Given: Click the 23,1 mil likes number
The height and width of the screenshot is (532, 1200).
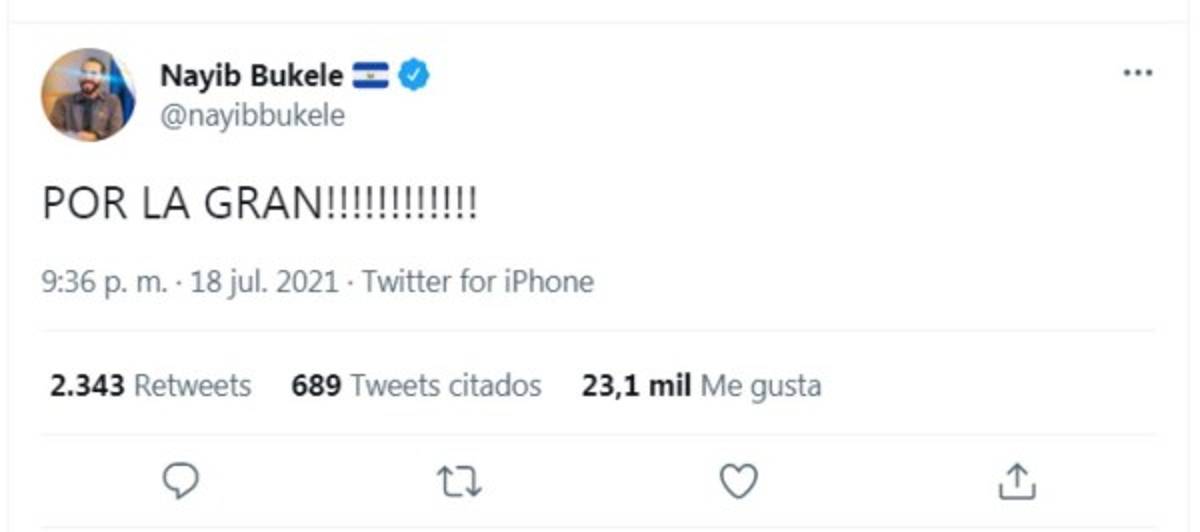Looking at the screenshot, I should pos(636,386).
